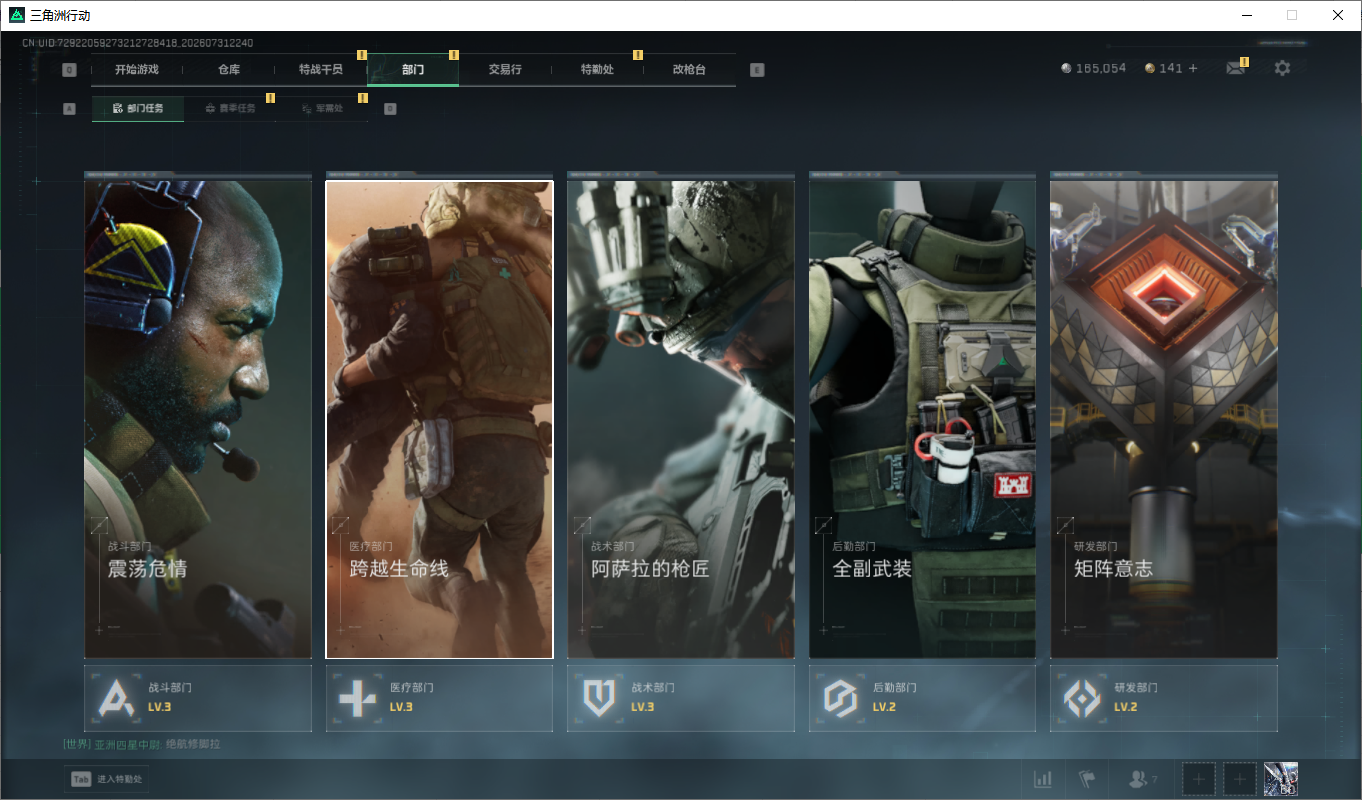The width and height of the screenshot is (1362, 800).
Task: Go to the 特战干员 tab
Action: click(x=321, y=70)
